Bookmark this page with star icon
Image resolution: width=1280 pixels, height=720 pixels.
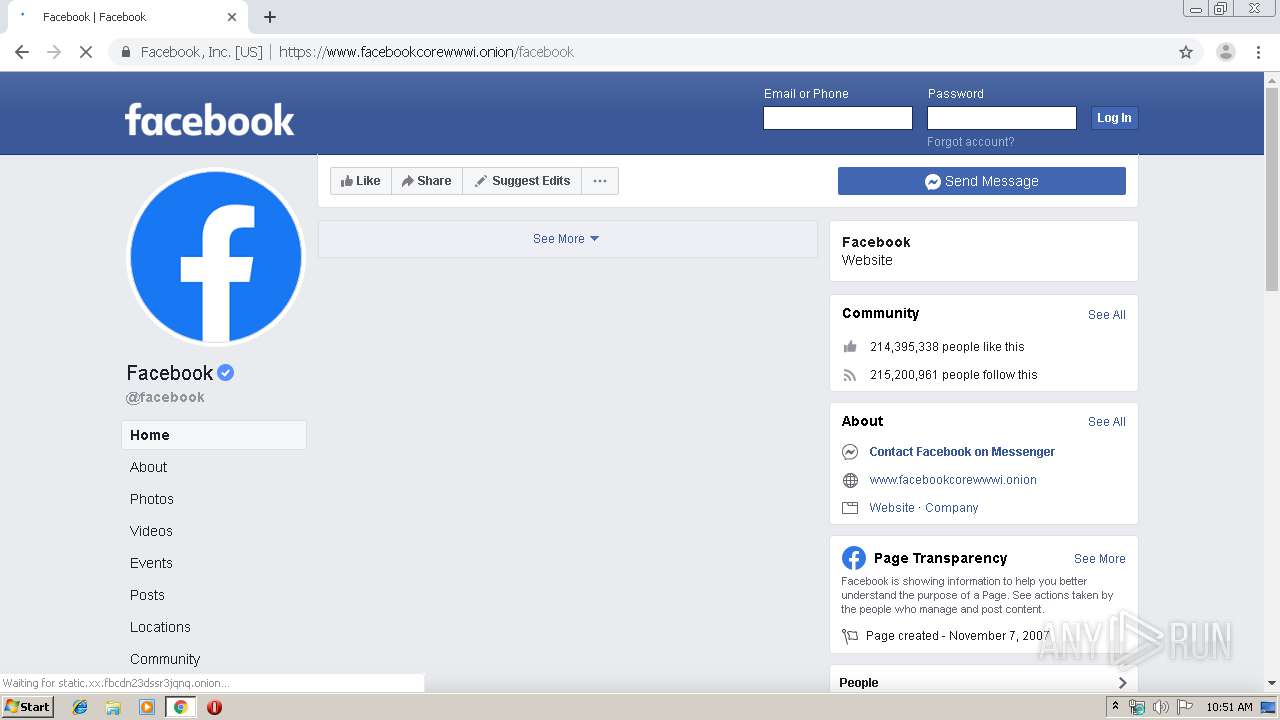point(1186,52)
